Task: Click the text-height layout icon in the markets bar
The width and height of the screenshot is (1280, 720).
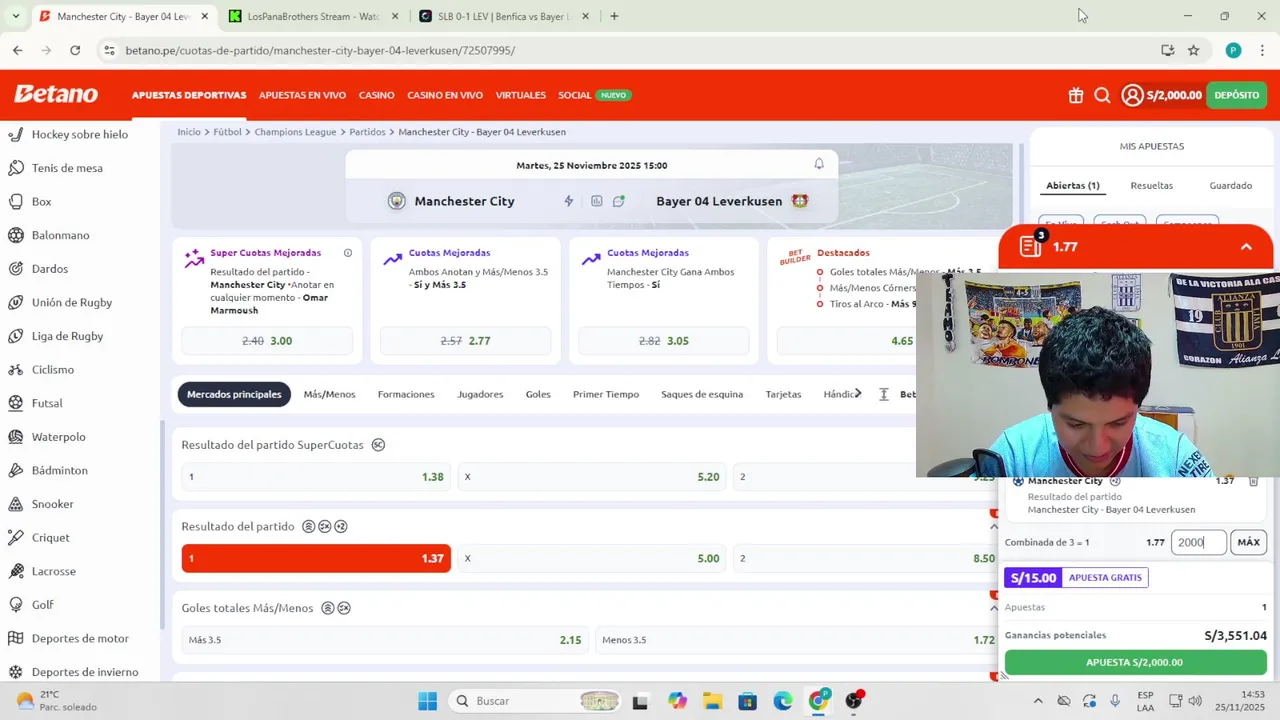Action: click(x=884, y=394)
